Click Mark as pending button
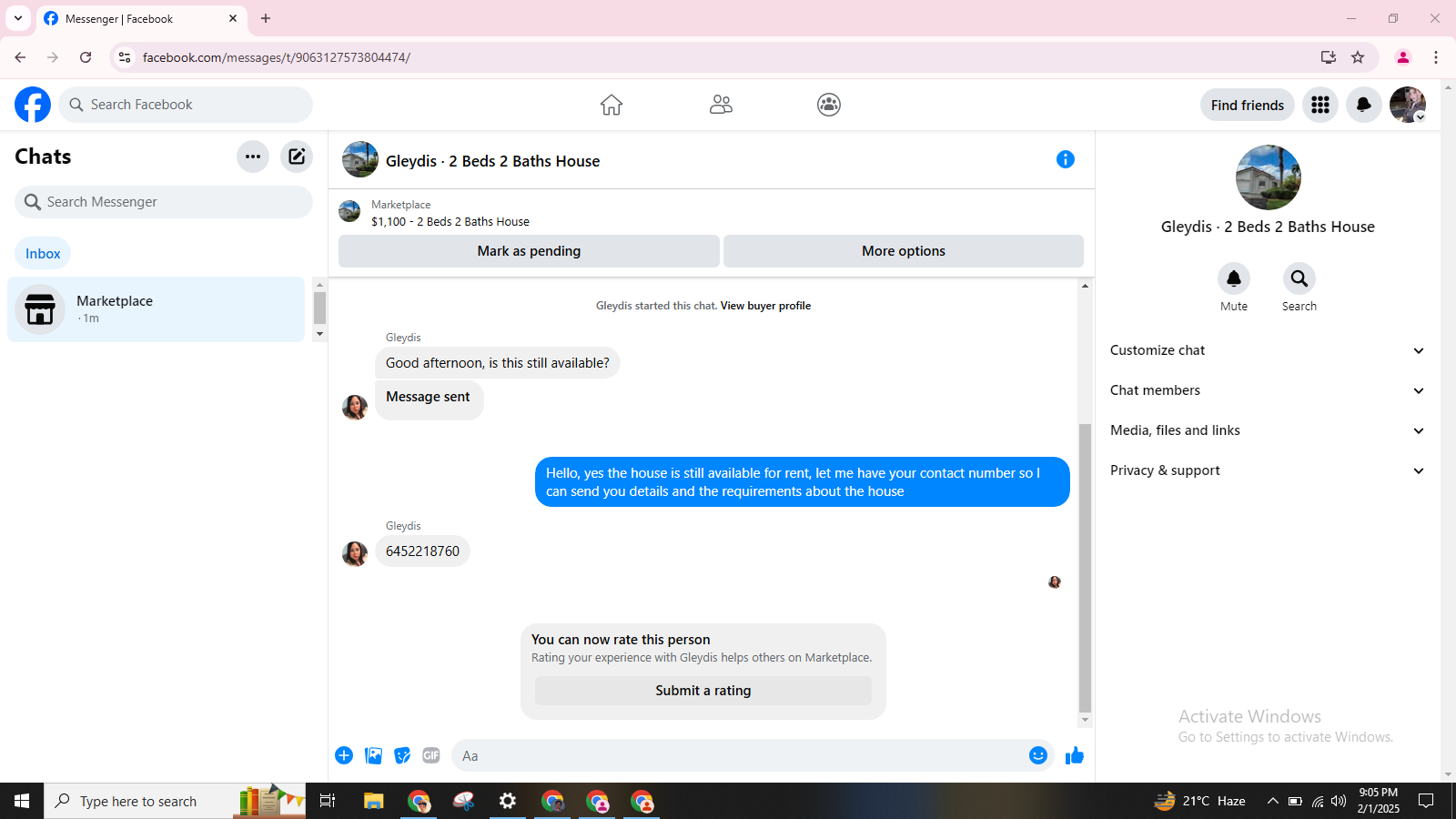 coord(529,251)
